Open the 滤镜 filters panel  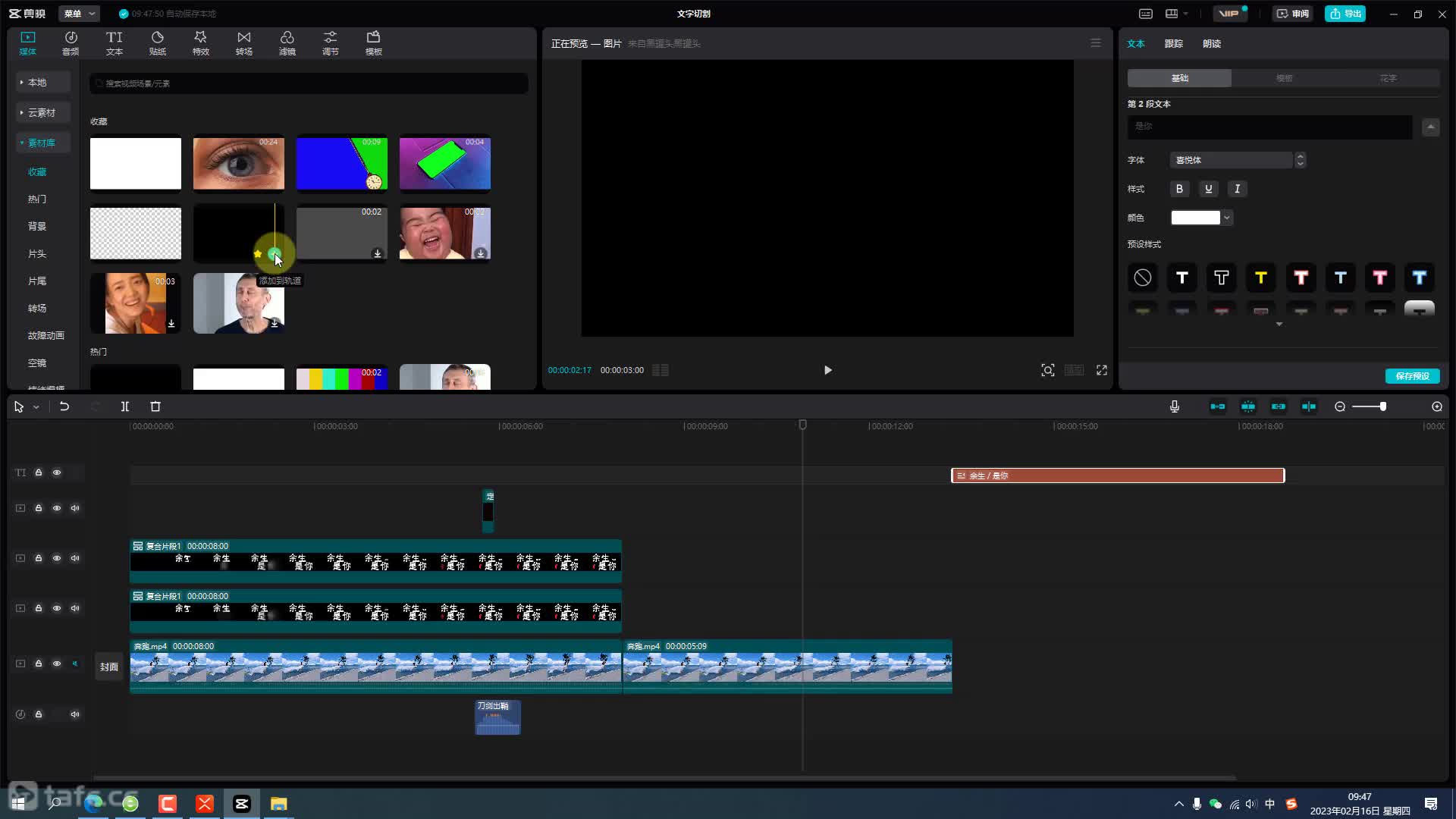point(287,43)
